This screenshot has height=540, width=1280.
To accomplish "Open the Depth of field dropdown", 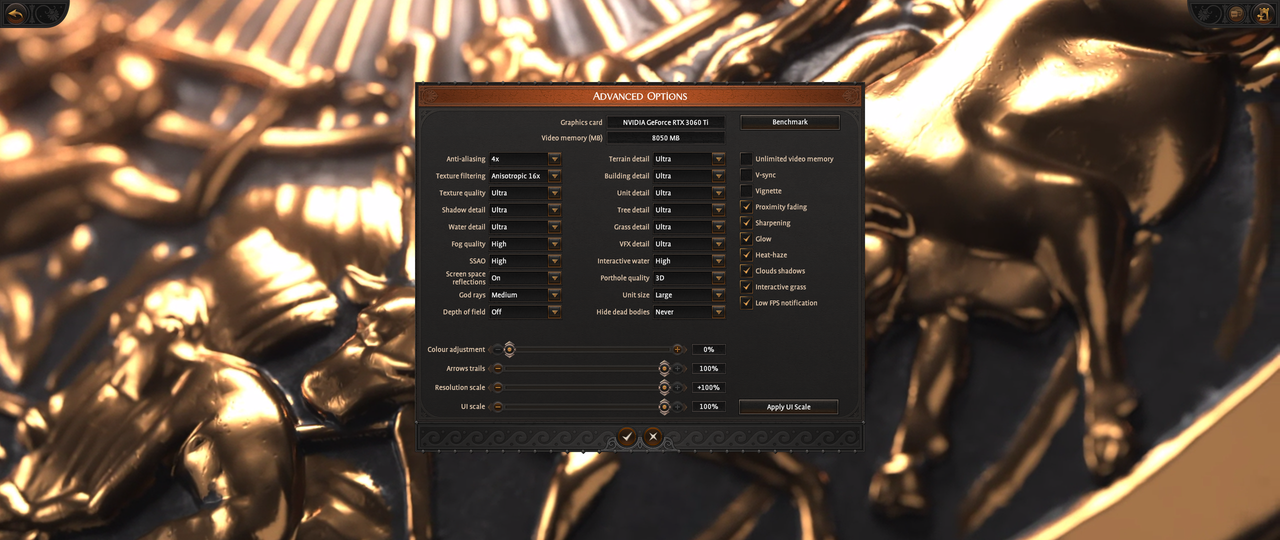I will [x=525, y=312].
